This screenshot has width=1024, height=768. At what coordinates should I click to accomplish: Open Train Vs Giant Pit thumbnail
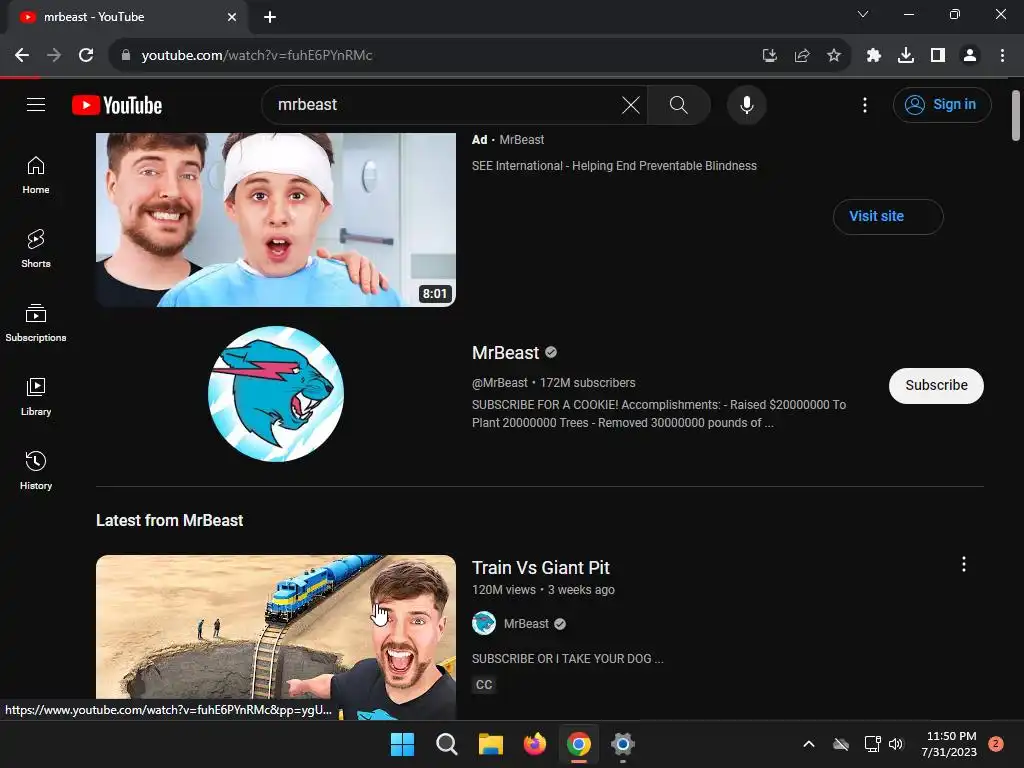click(x=276, y=637)
